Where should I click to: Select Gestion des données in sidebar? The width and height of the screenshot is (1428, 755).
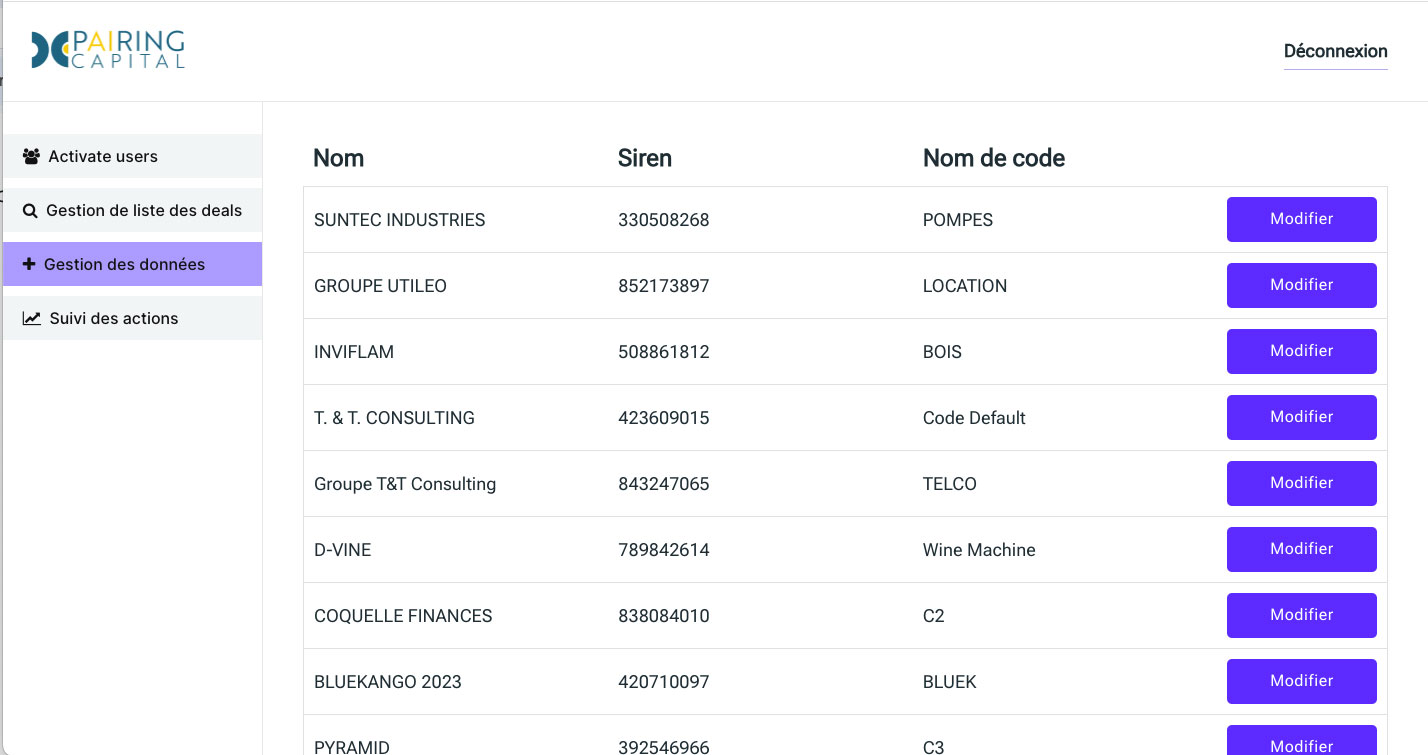coord(132,264)
